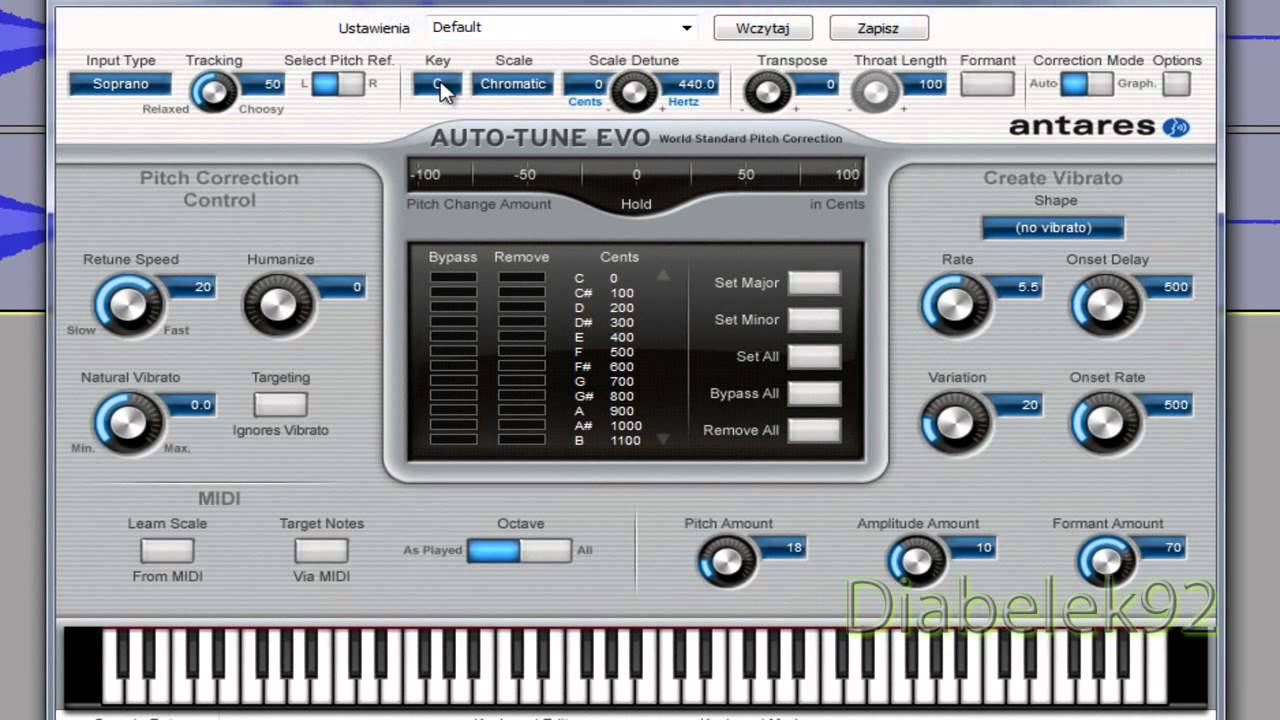The width and height of the screenshot is (1280, 720).
Task: Switch Correction Mode Auto/Graph toggle
Action: coord(1086,84)
